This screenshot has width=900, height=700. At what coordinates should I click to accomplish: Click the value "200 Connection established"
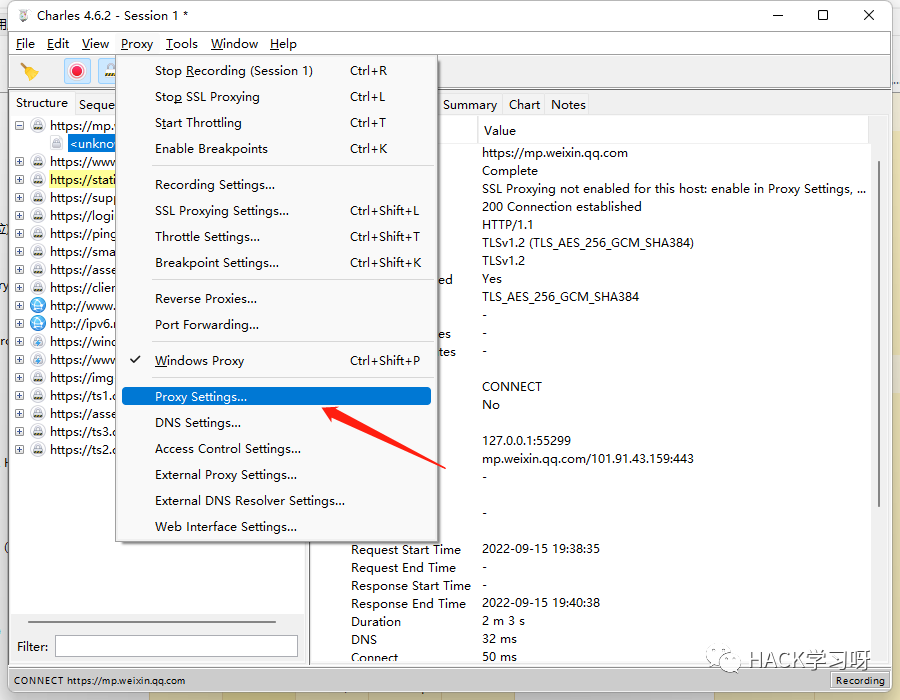561,207
